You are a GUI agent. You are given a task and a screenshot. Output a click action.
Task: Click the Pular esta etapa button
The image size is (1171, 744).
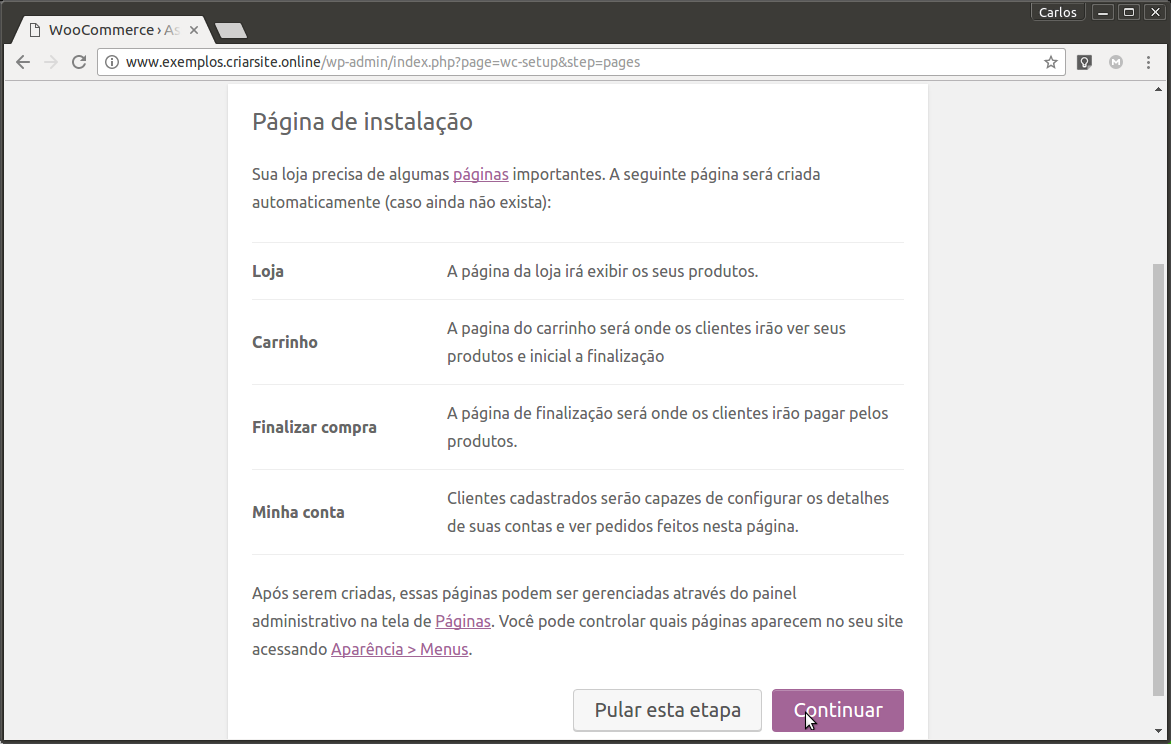tap(667, 710)
